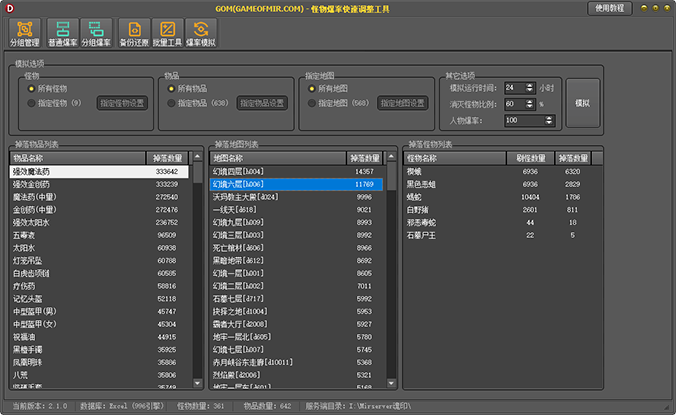The width and height of the screenshot is (676, 415).
Task: Enable the 指定地图 radio option
Action: coord(311,102)
